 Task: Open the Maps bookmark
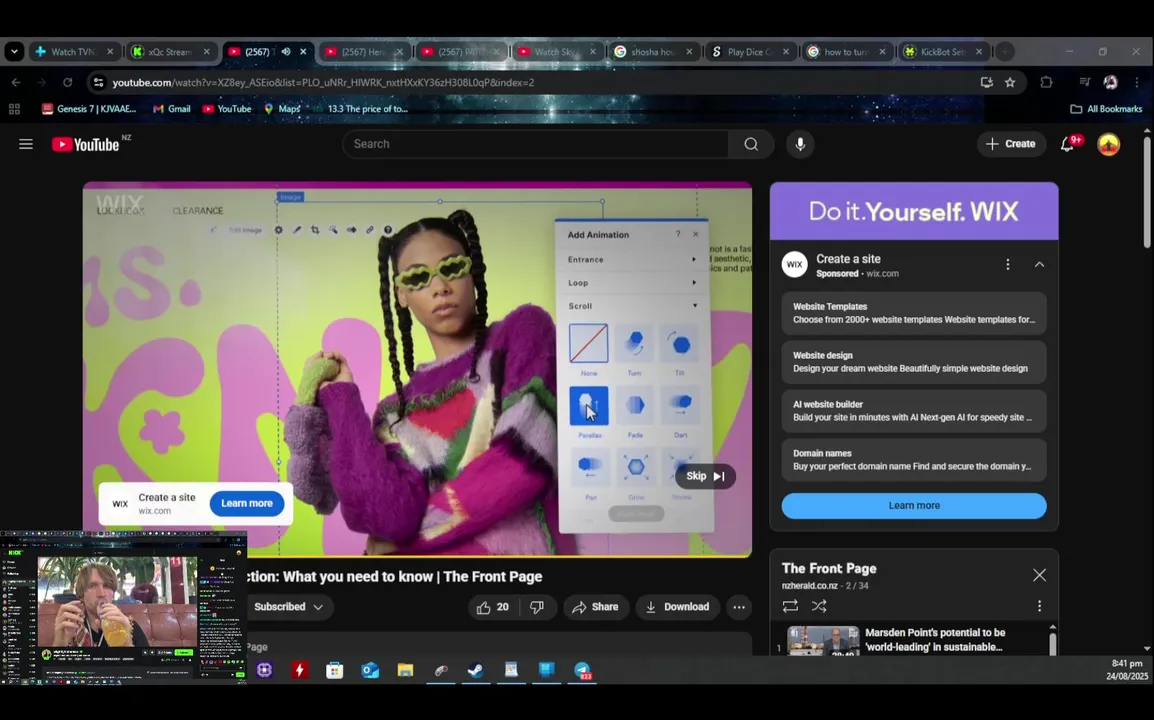coord(282,109)
